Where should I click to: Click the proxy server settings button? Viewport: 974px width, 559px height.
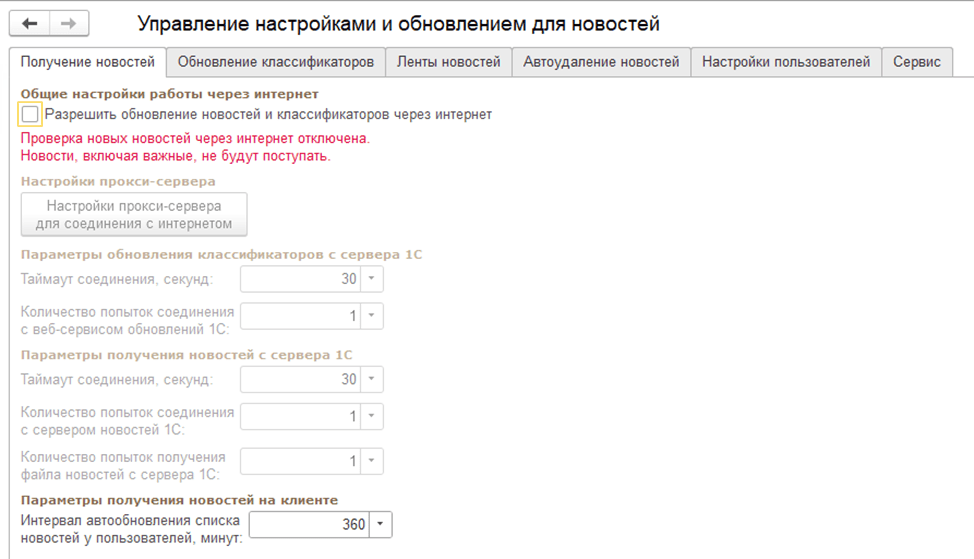click(x=134, y=214)
